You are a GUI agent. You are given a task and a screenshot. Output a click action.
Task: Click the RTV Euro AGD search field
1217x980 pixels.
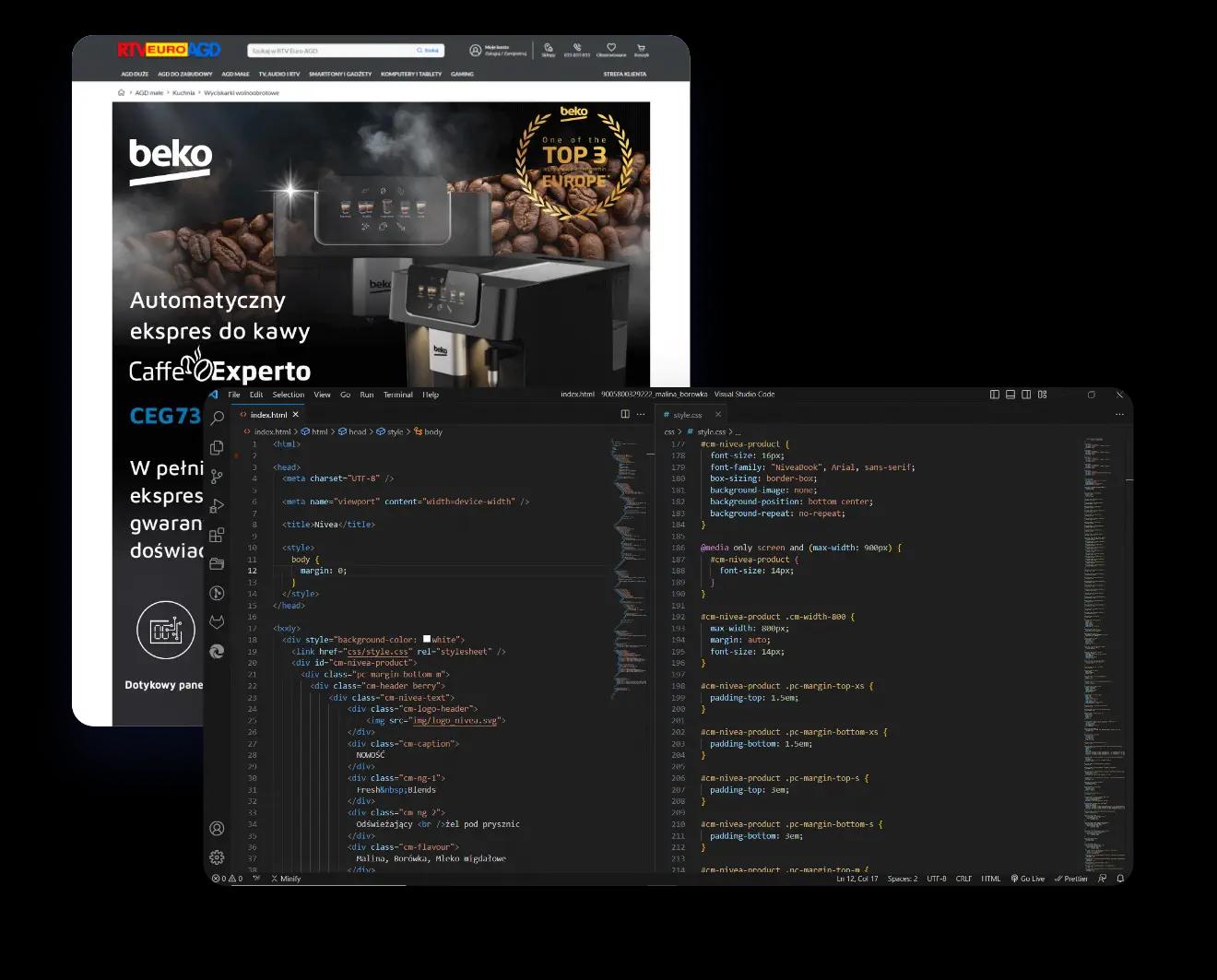point(332,51)
